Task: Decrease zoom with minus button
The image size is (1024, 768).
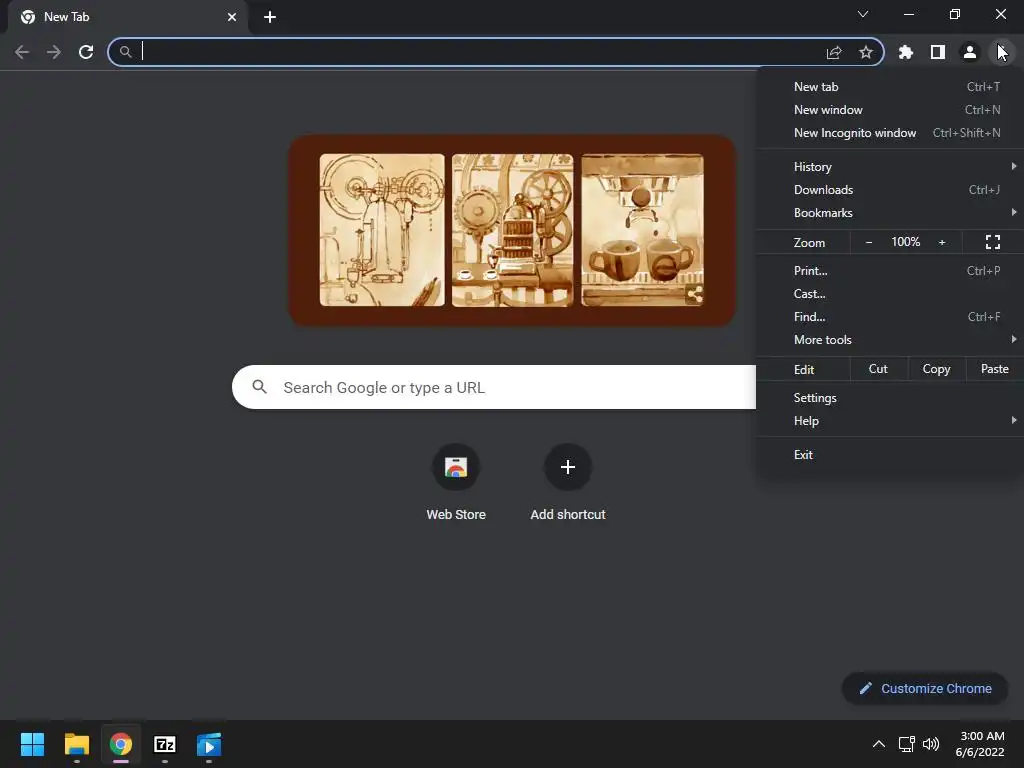Action: (869, 242)
